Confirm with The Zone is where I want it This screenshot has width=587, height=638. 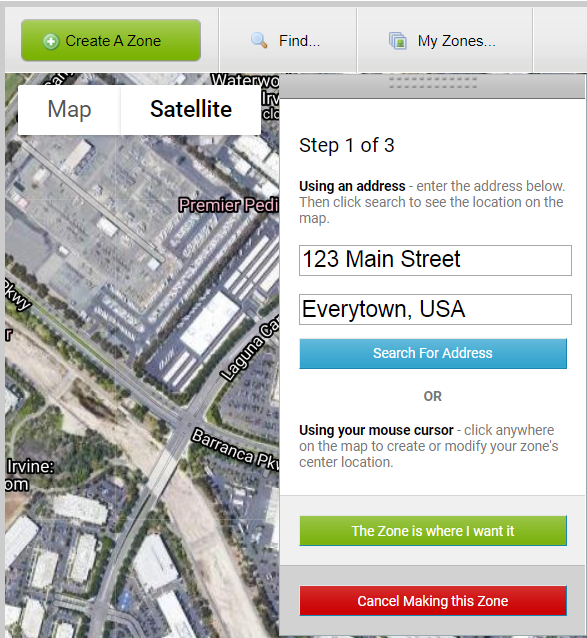(x=433, y=531)
